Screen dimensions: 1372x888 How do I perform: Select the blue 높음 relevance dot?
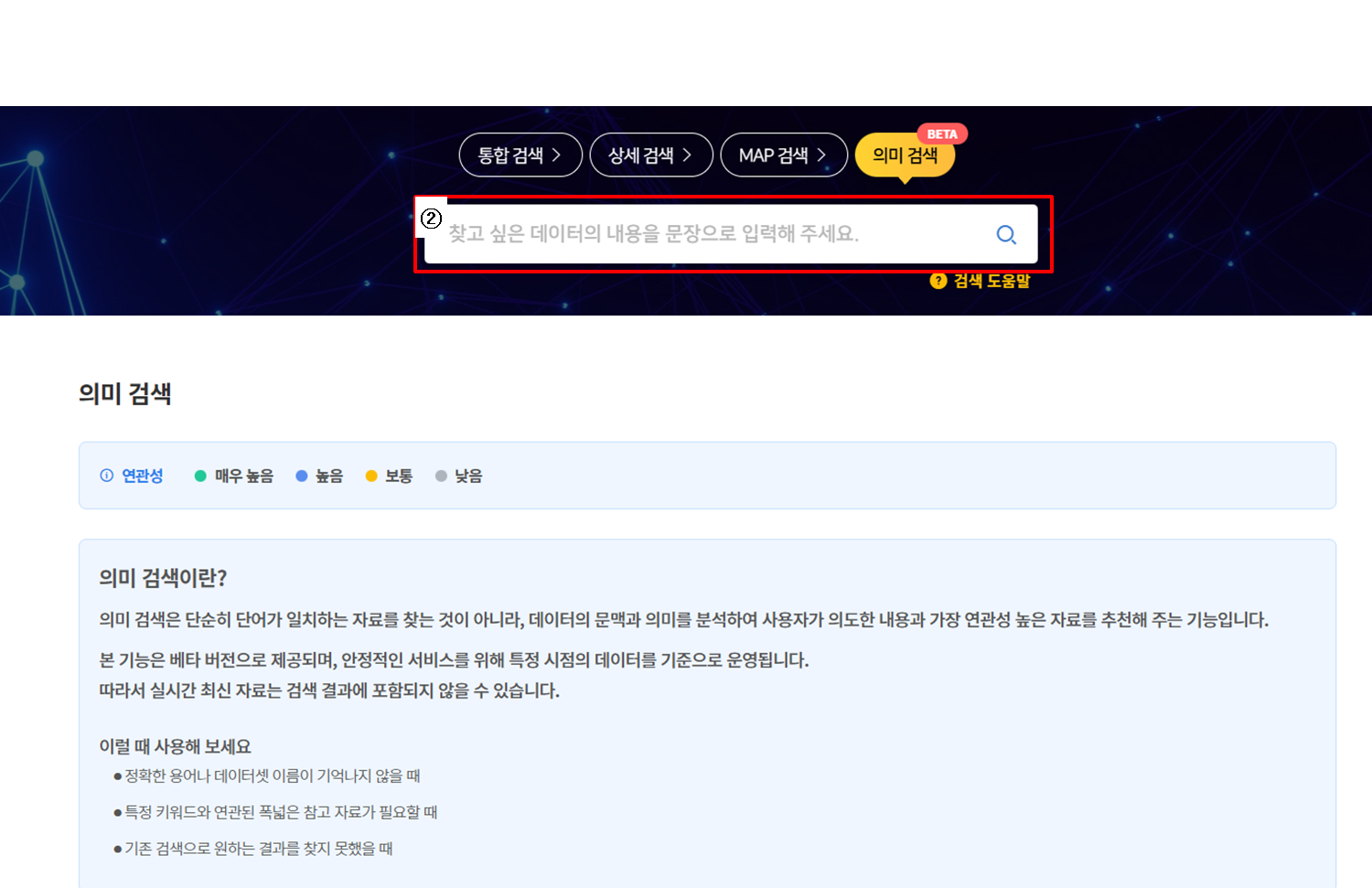302,476
